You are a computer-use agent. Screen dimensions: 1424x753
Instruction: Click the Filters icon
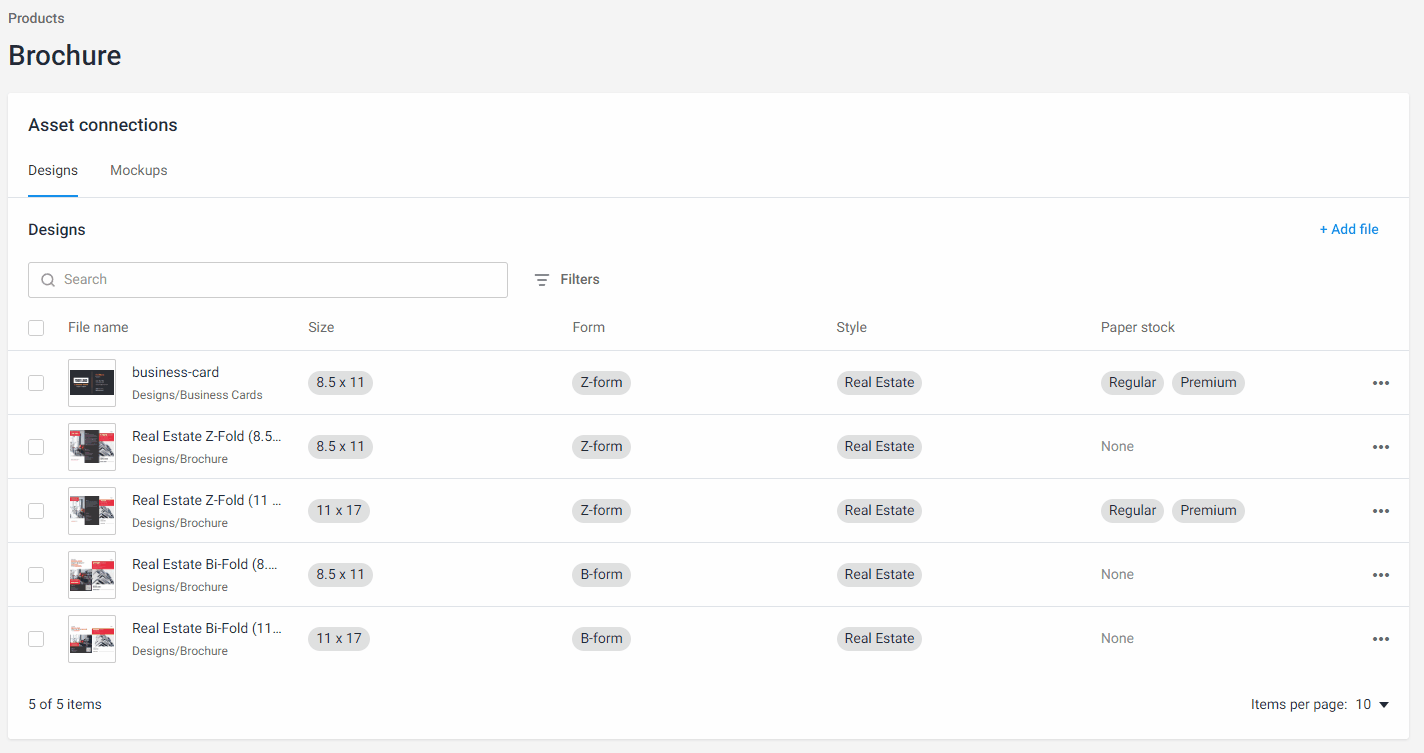click(542, 280)
